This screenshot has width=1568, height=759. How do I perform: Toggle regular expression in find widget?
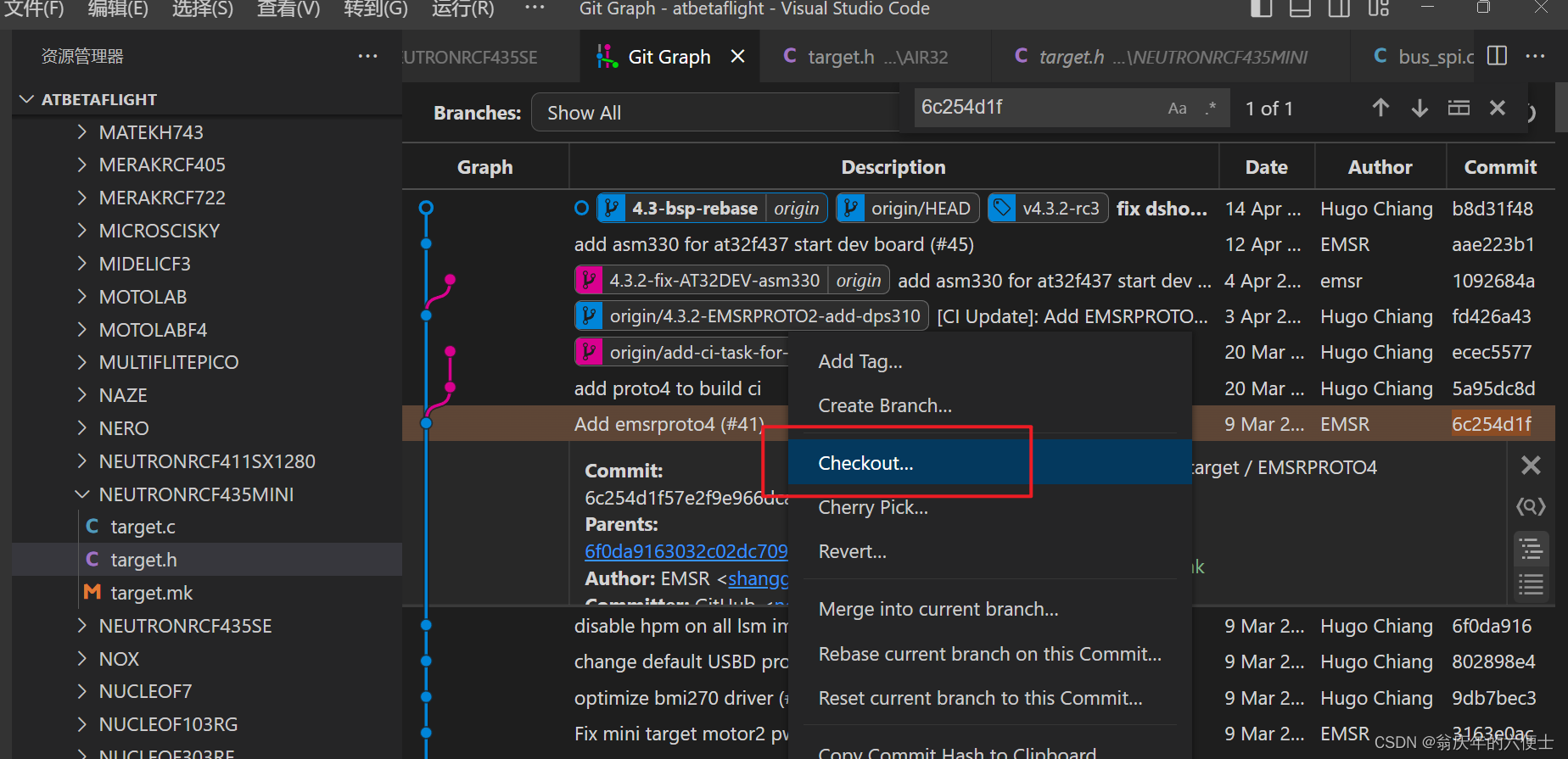tap(1212, 109)
